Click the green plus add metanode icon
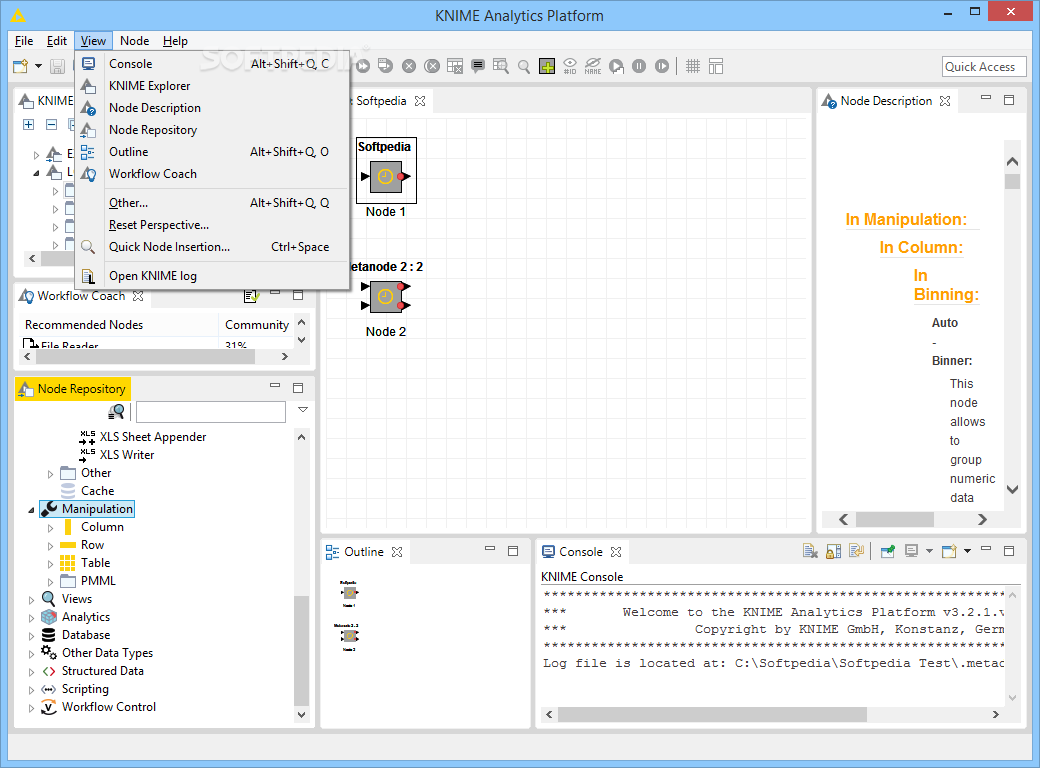The image size is (1040, 768). (547, 66)
